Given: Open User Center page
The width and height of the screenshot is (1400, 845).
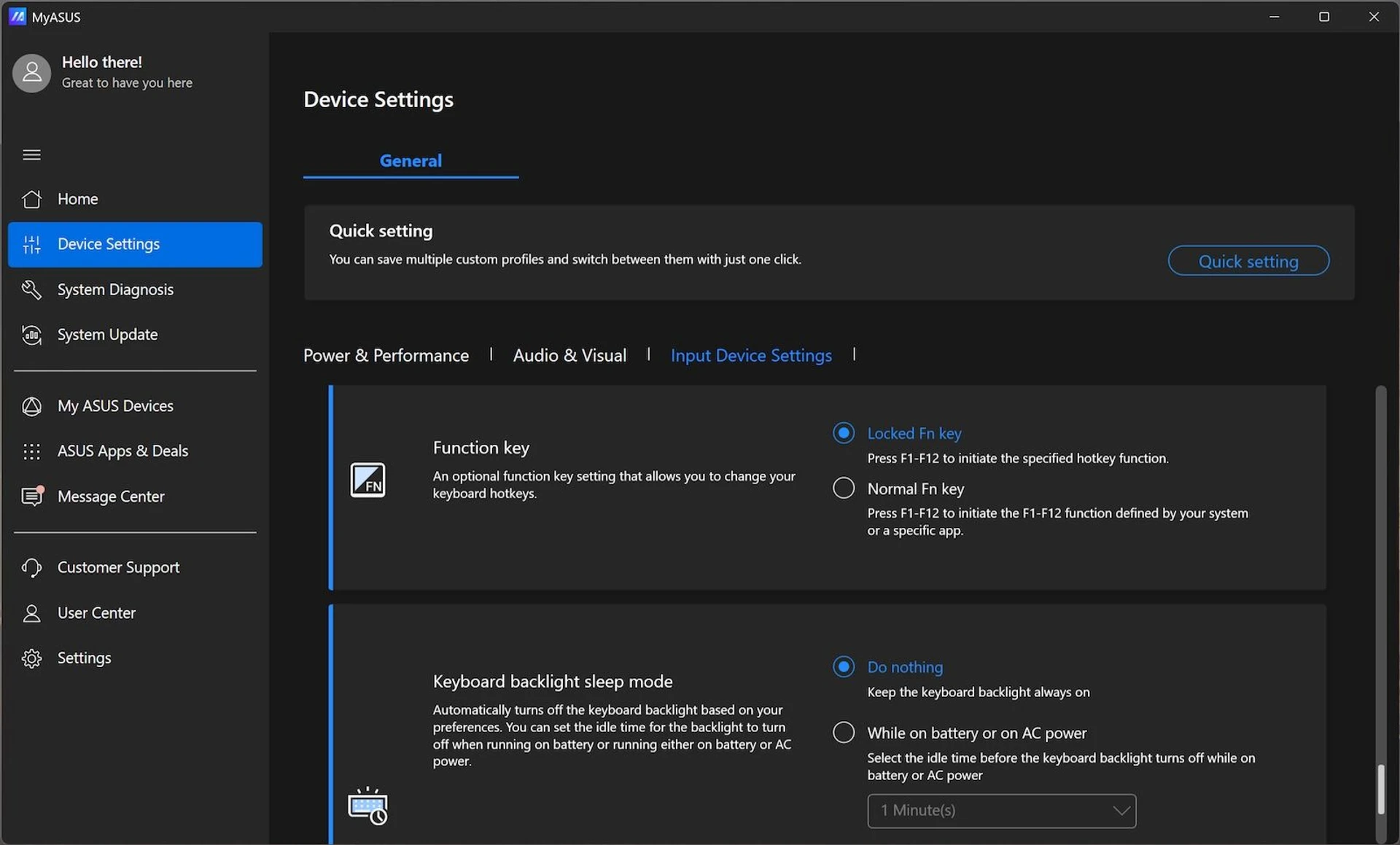Looking at the screenshot, I should pyautogui.click(x=135, y=613).
